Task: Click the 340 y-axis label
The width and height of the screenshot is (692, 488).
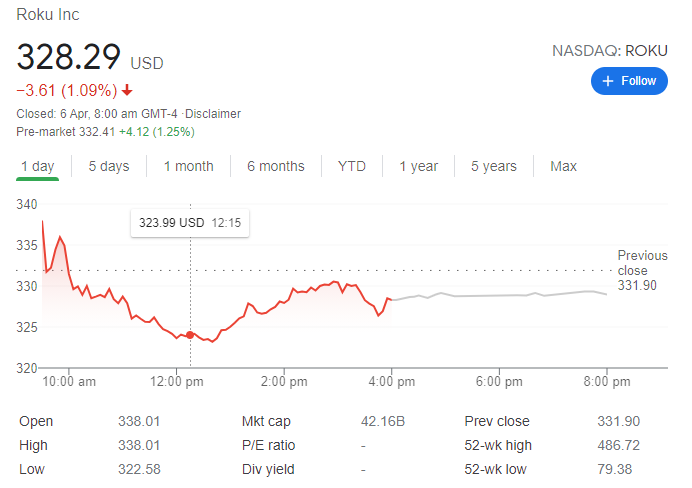Action: (27, 204)
